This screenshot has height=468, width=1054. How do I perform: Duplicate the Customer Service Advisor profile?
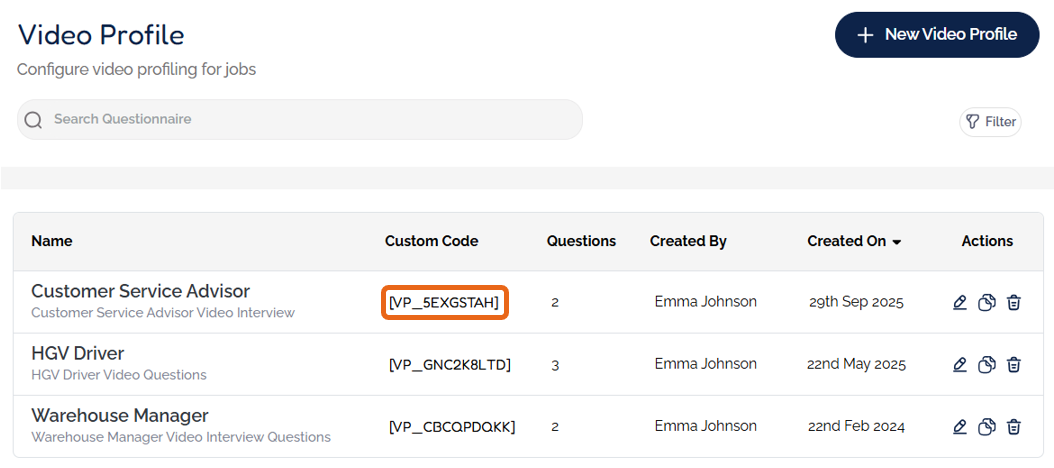click(987, 302)
